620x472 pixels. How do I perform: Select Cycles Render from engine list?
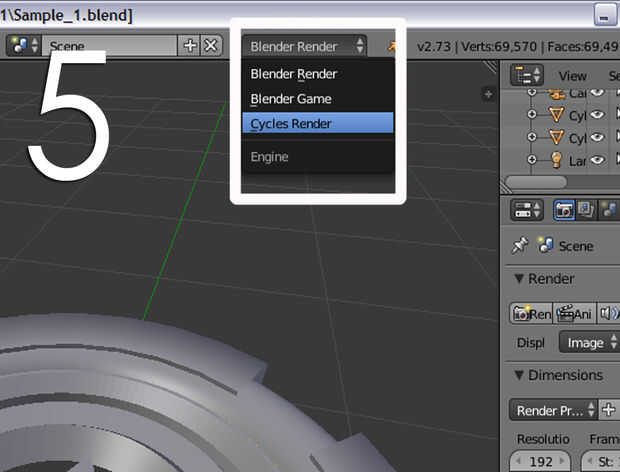318,123
